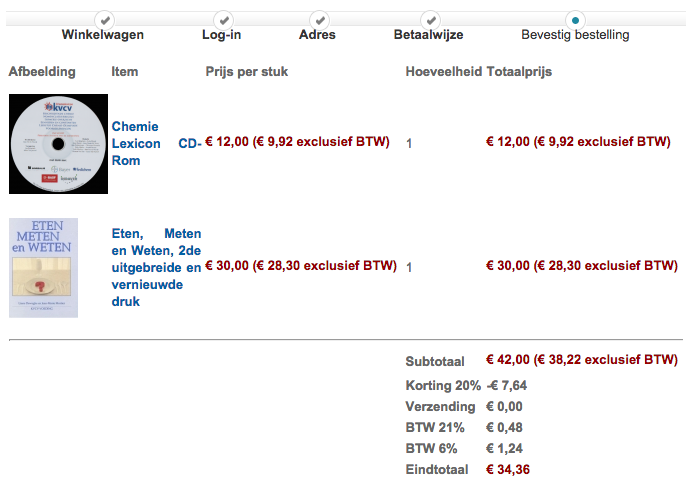Return to the Log-in step
Screen dimensions: 696x490
point(222,35)
